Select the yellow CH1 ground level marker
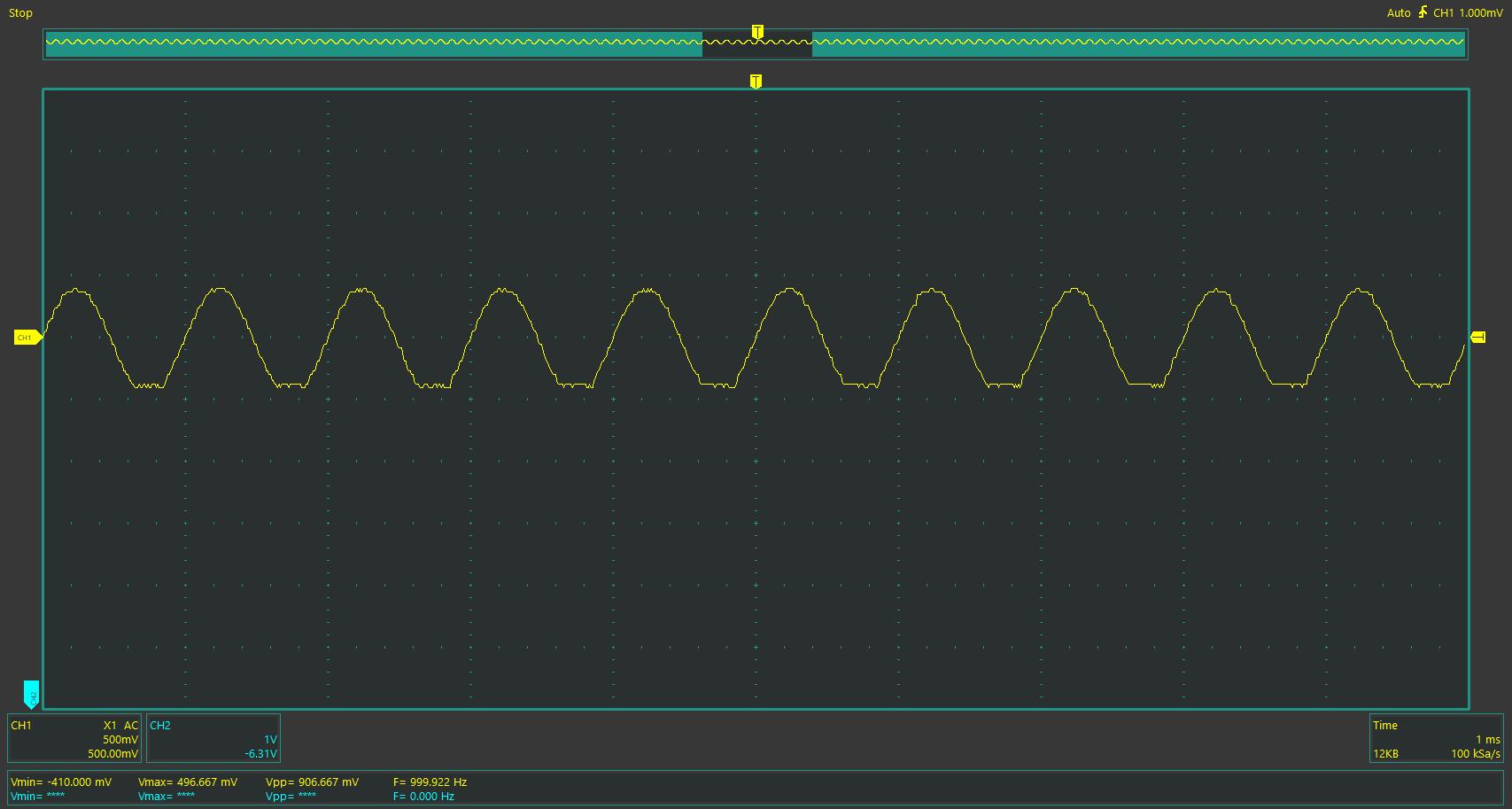The image size is (1512, 809). (x=27, y=338)
